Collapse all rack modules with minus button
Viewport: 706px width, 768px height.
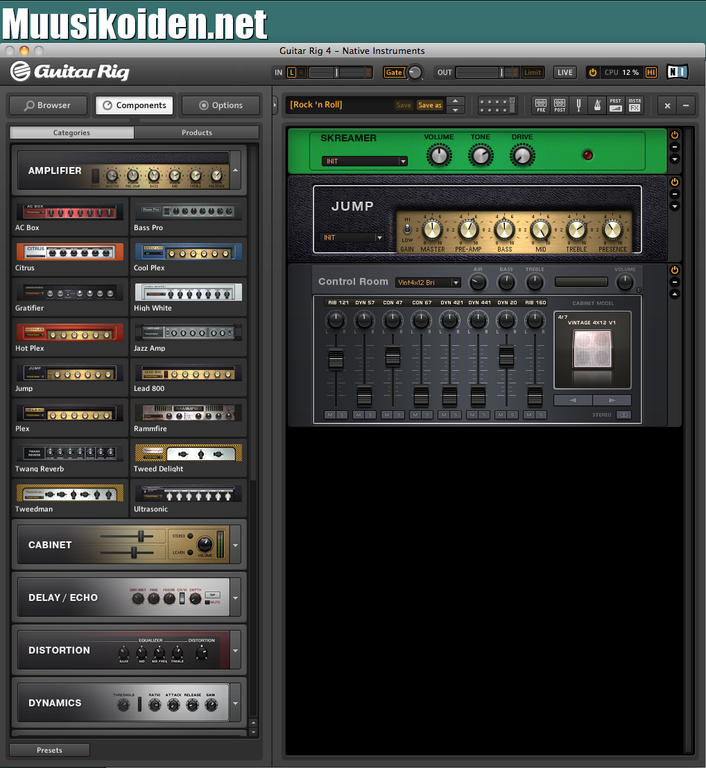click(x=686, y=105)
